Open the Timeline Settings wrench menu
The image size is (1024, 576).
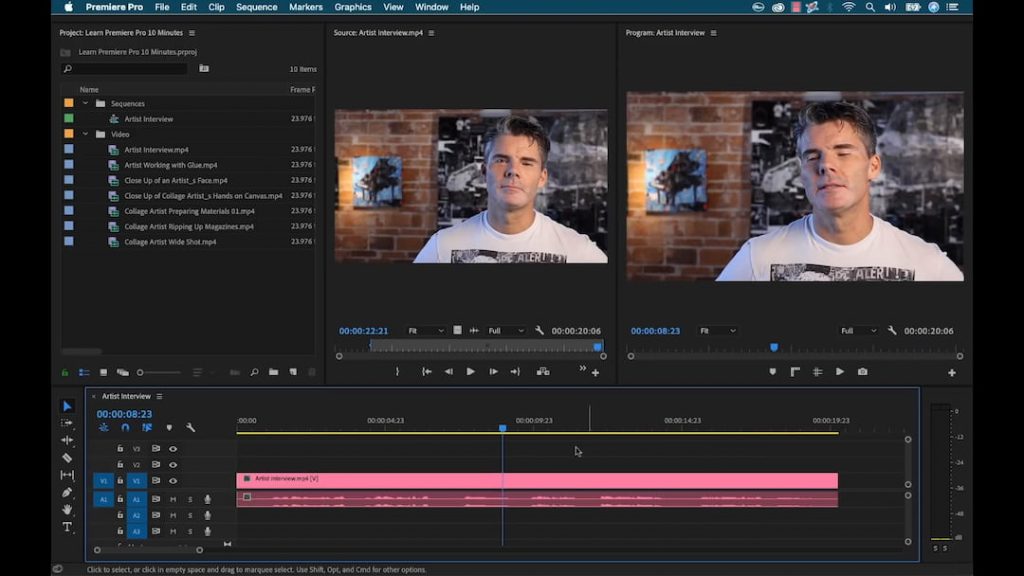click(x=191, y=427)
